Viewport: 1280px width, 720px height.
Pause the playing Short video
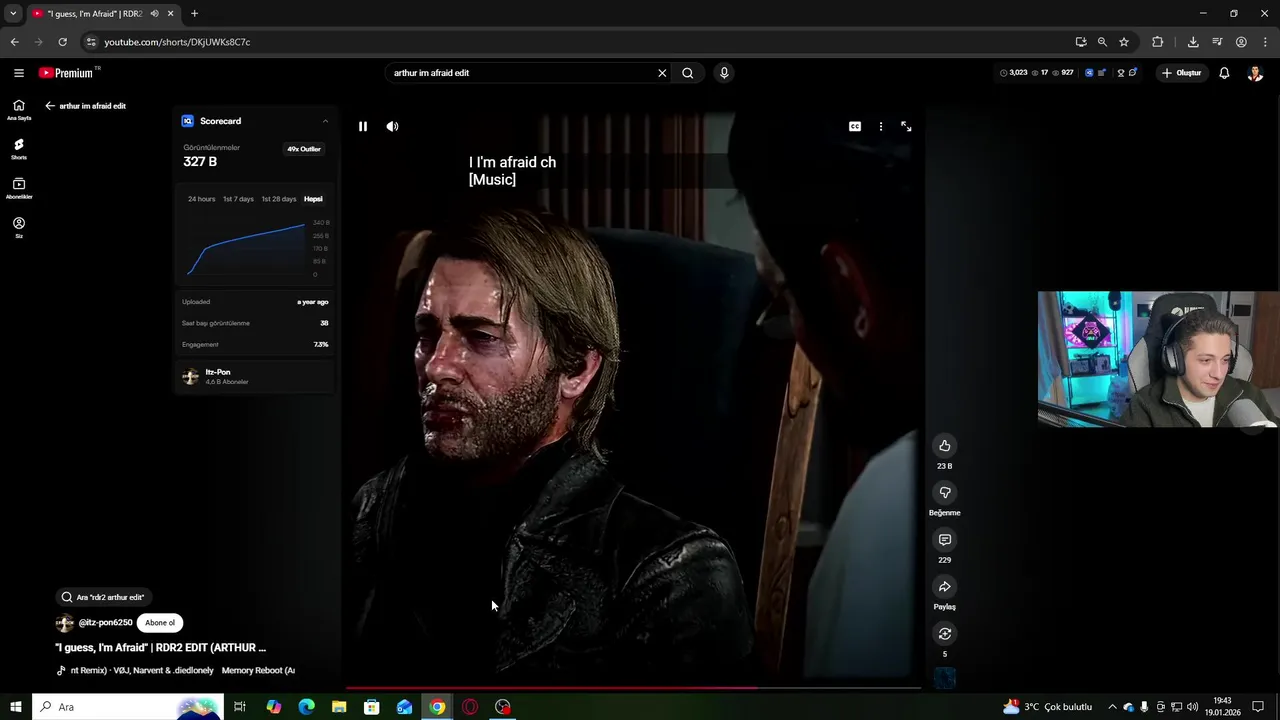pyautogui.click(x=363, y=127)
